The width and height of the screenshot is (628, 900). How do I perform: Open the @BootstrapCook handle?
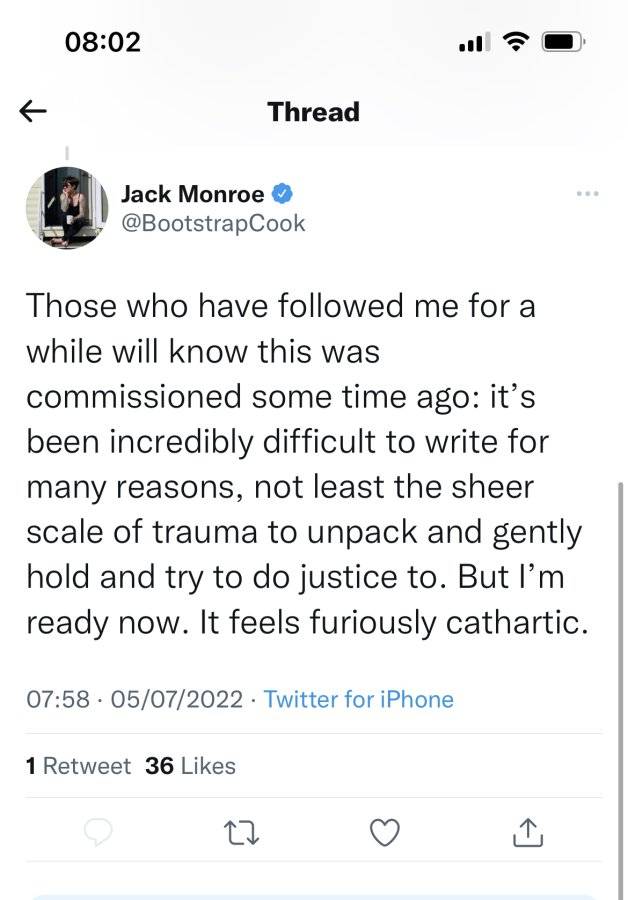[x=213, y=223]
